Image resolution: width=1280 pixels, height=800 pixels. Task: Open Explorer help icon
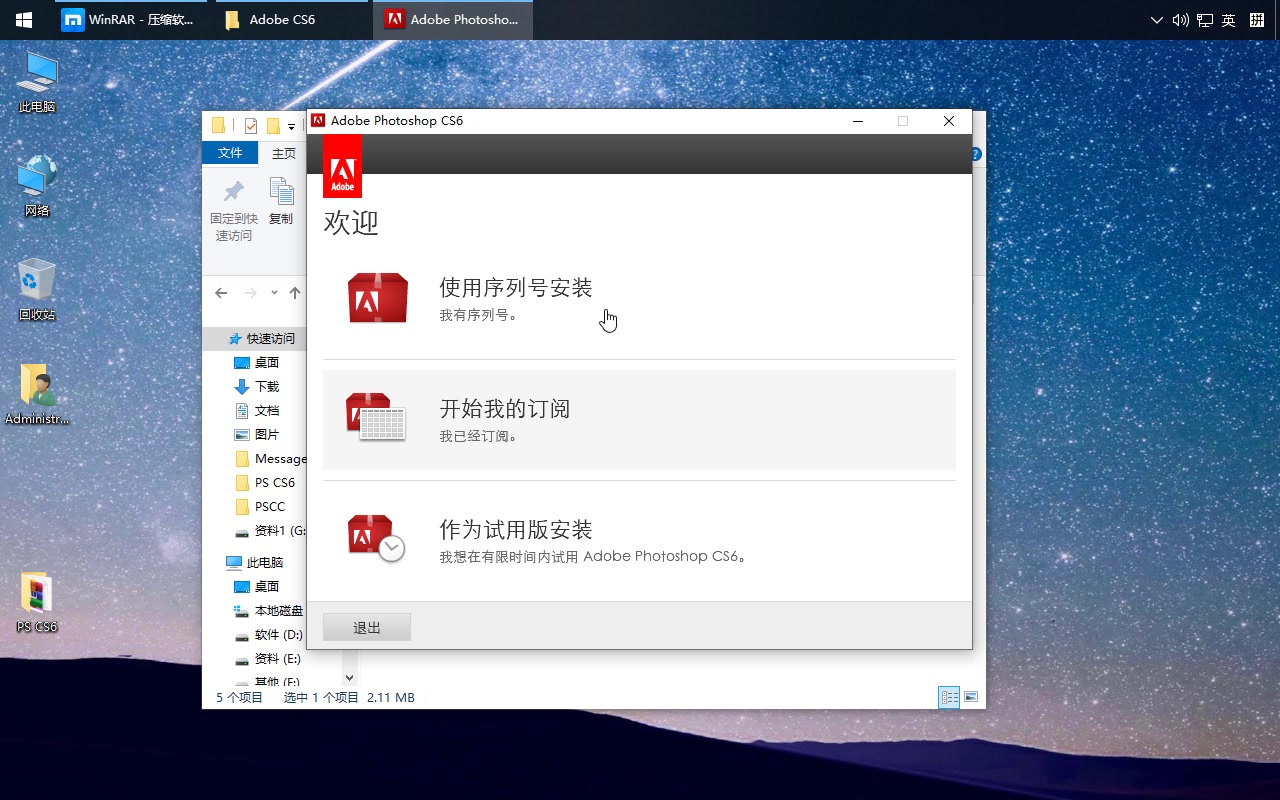[x=976, y=154]
